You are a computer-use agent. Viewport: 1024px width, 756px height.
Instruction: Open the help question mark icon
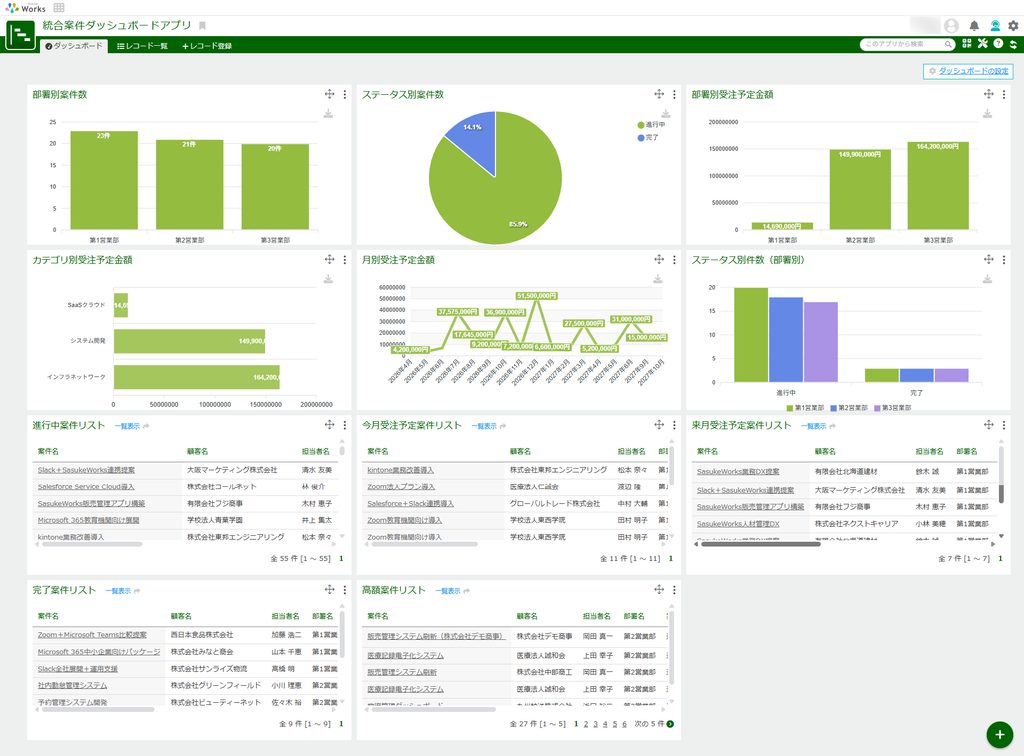(x=998, y=44)
